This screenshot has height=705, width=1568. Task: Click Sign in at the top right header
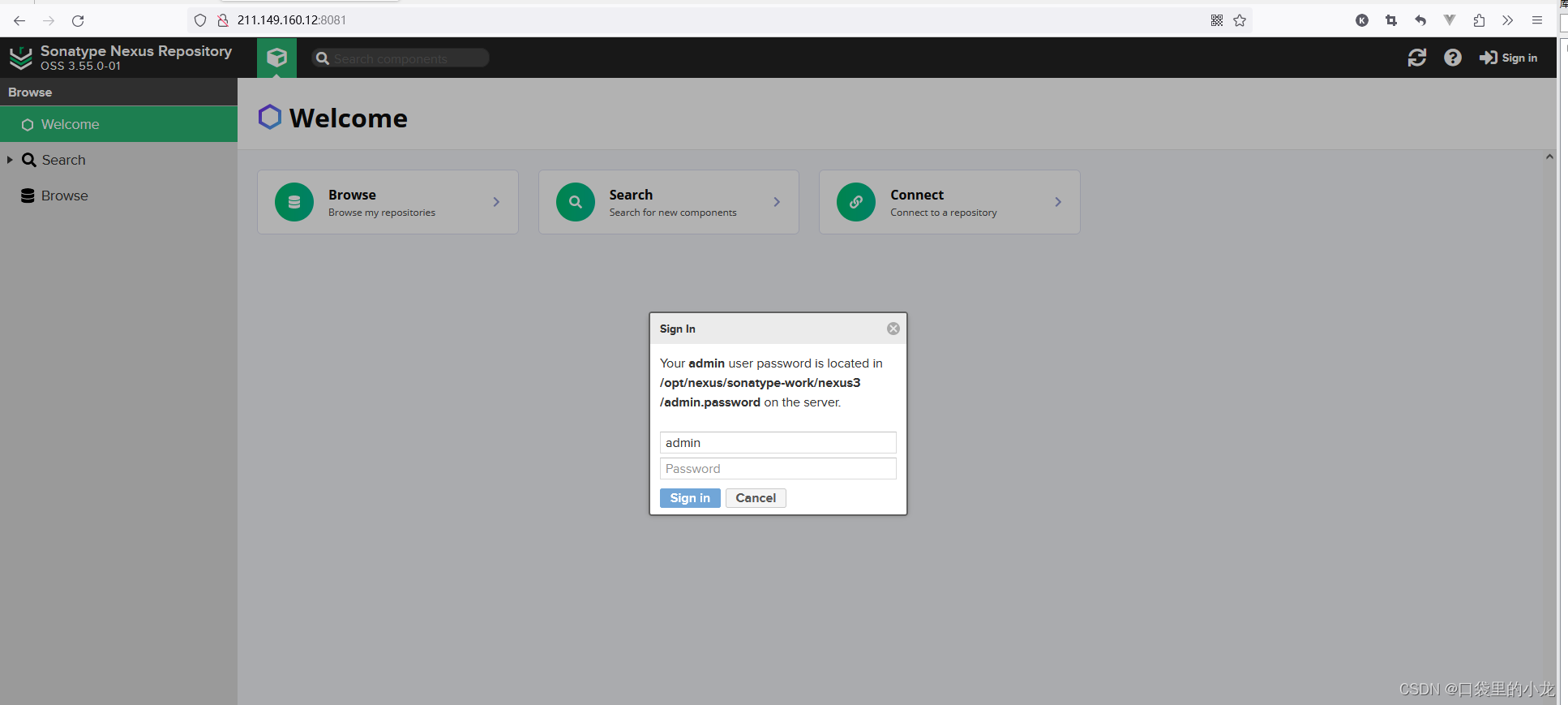click(x=1508, y=58)
